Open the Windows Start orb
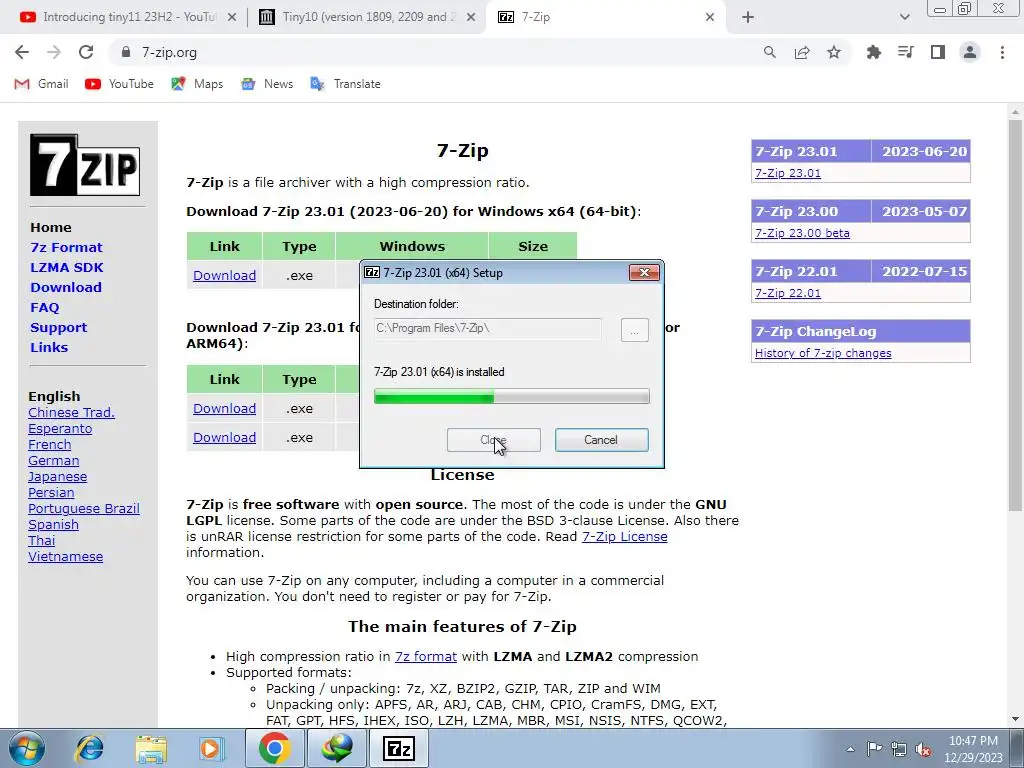Viewport: 1024px width, 768px height. [x=27, y=748]
